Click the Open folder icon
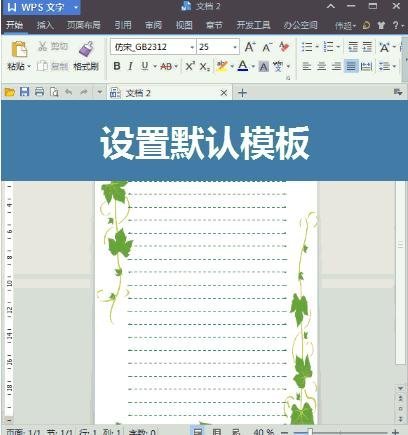408x435 pixels. [x=10, y=92]
